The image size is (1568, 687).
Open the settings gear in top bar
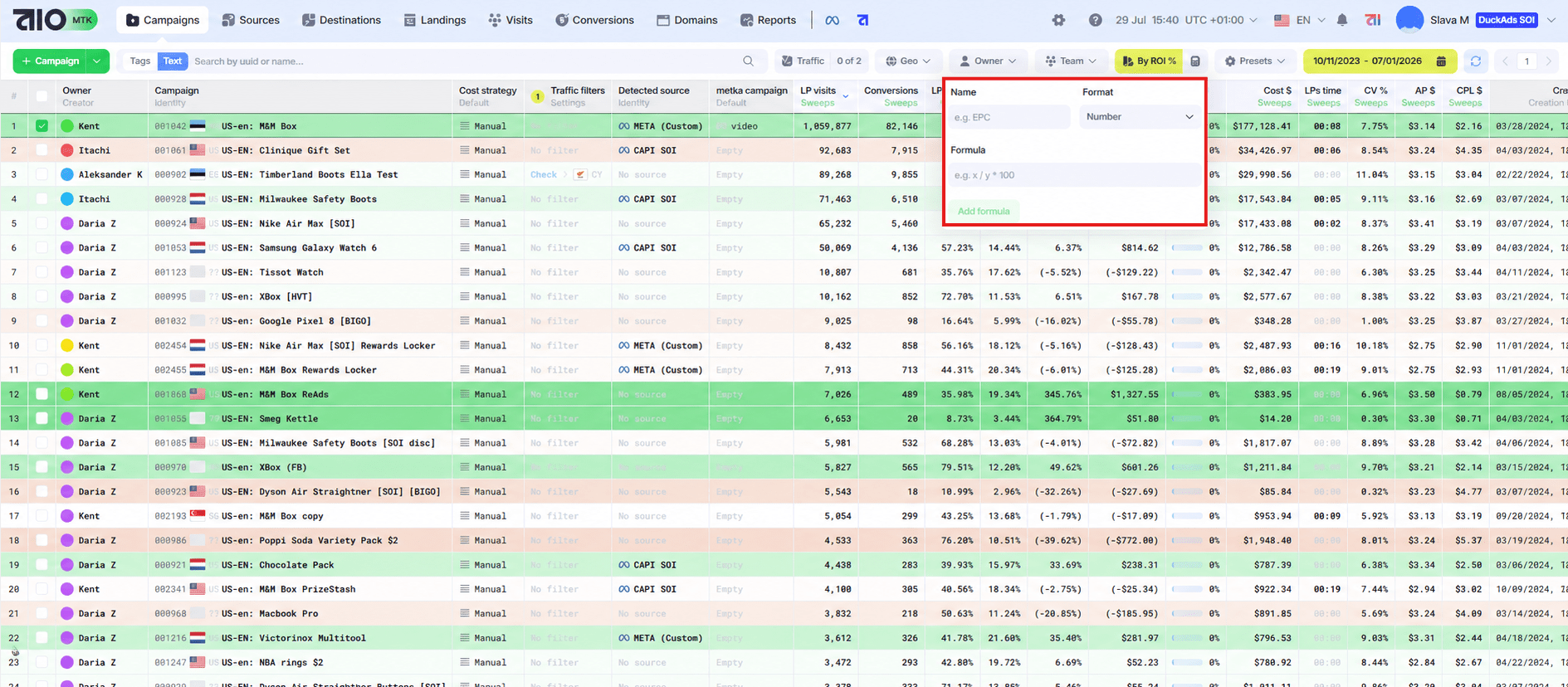coord(1058,20)
